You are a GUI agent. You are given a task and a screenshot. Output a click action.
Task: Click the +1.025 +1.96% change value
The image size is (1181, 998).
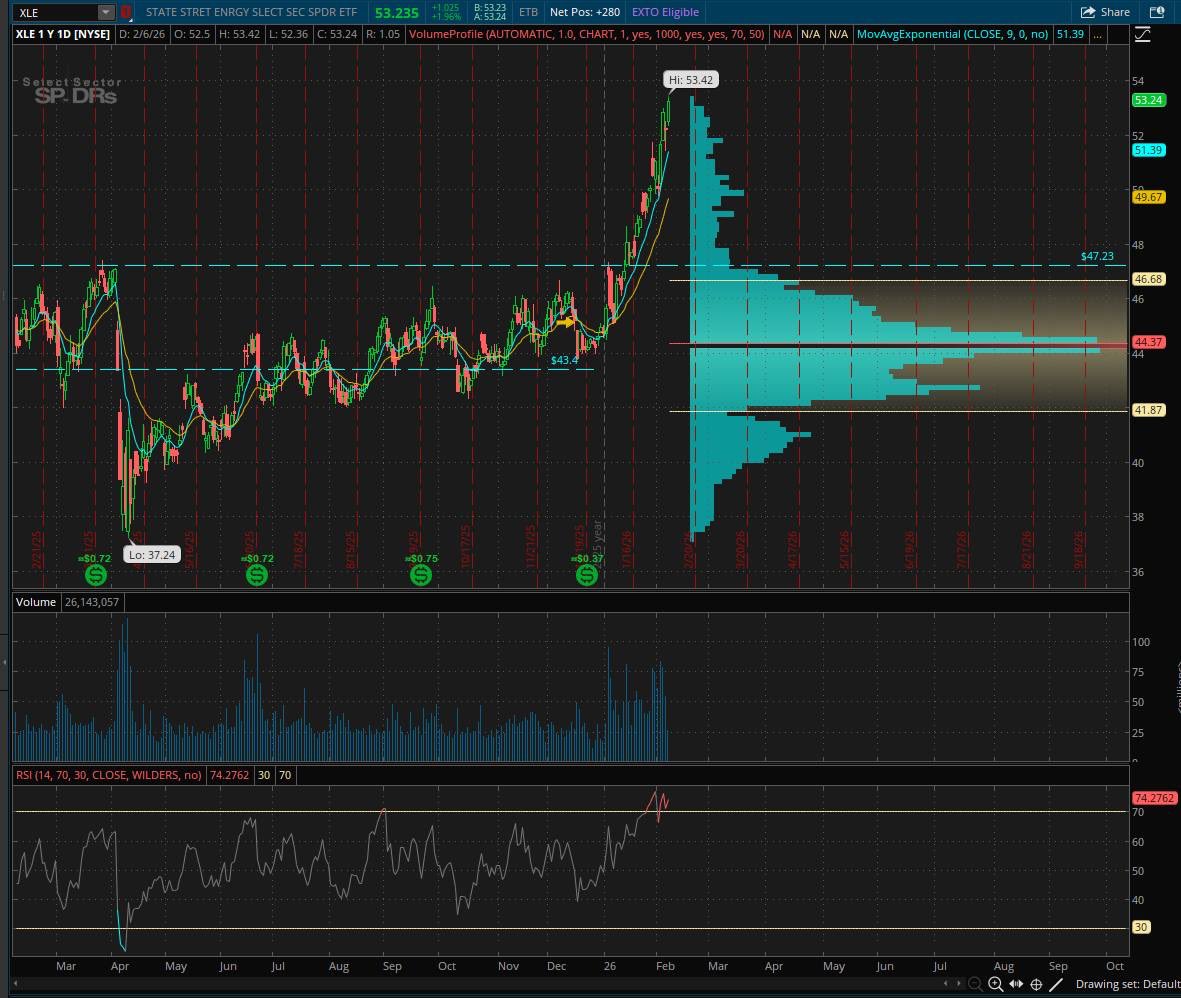coord(445,12)
